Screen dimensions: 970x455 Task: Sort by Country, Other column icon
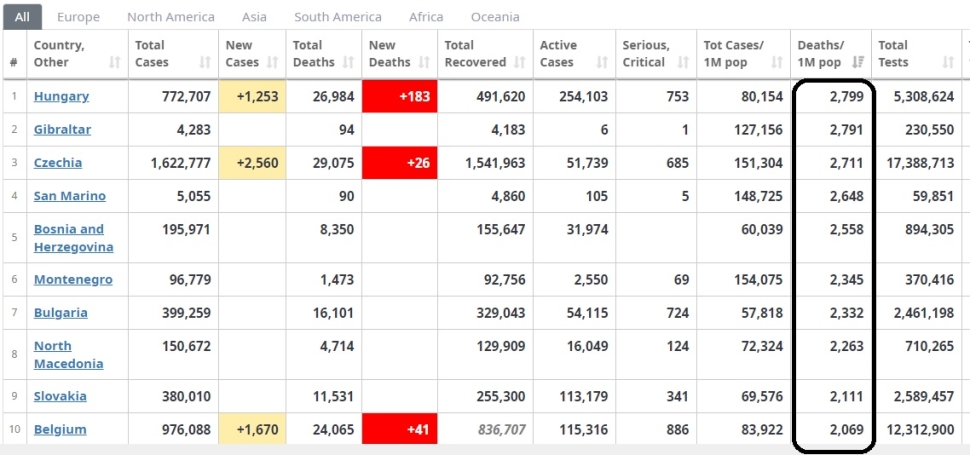click(114, 62)
